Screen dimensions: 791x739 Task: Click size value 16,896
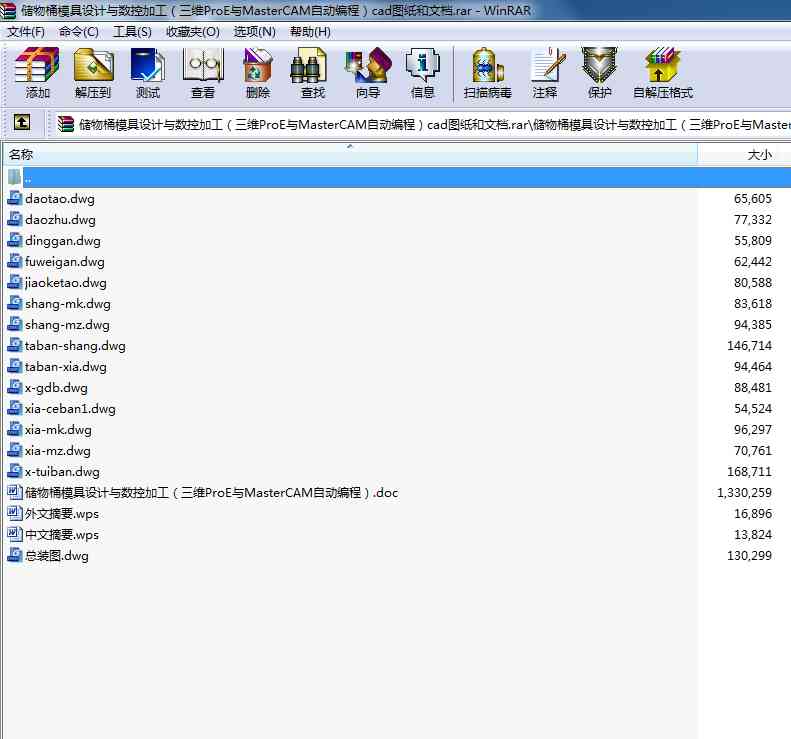(x=753, y=514)
